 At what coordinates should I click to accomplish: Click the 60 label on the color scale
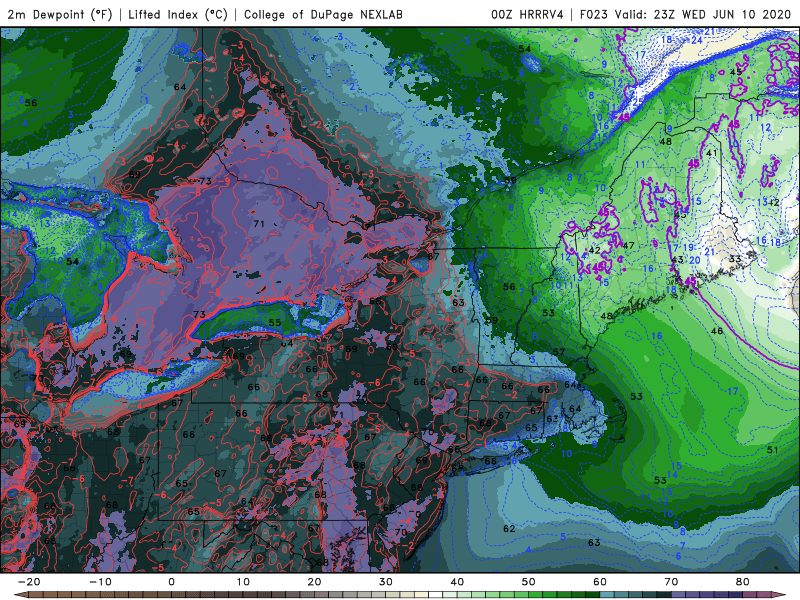(x=600, y=582)
